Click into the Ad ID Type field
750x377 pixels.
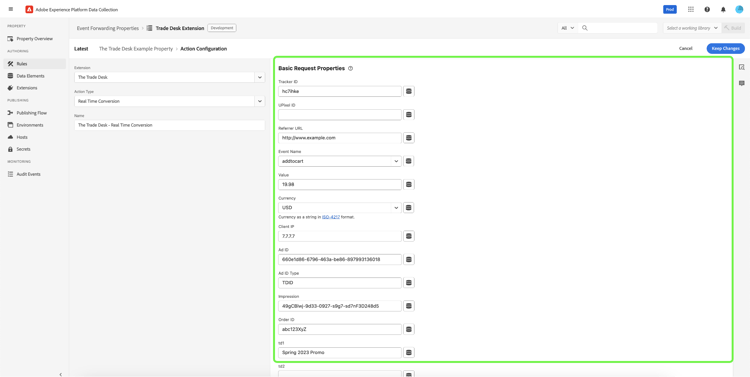click(x=340, y=283)
